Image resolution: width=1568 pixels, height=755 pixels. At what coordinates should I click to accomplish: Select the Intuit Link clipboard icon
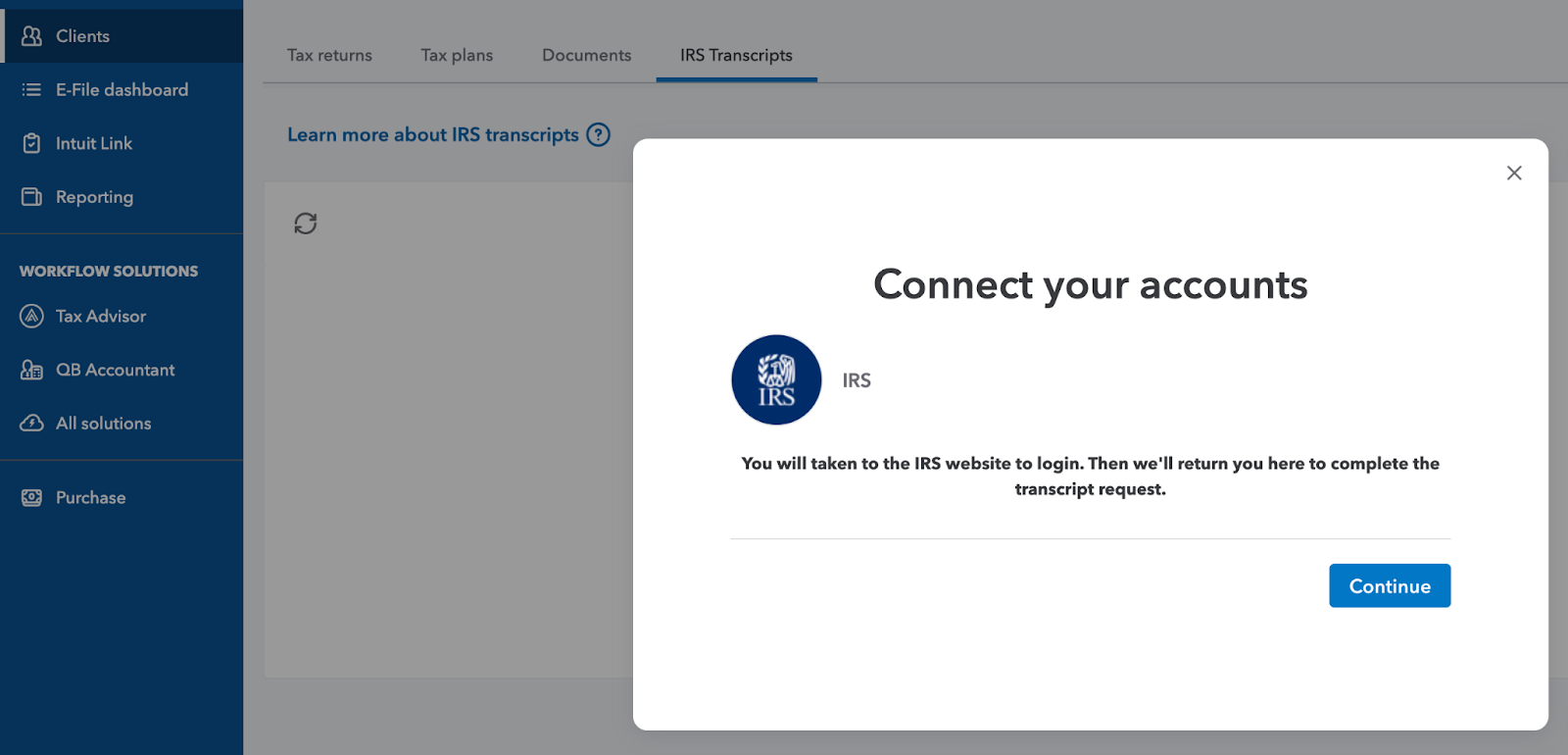(x=31, y=143)
